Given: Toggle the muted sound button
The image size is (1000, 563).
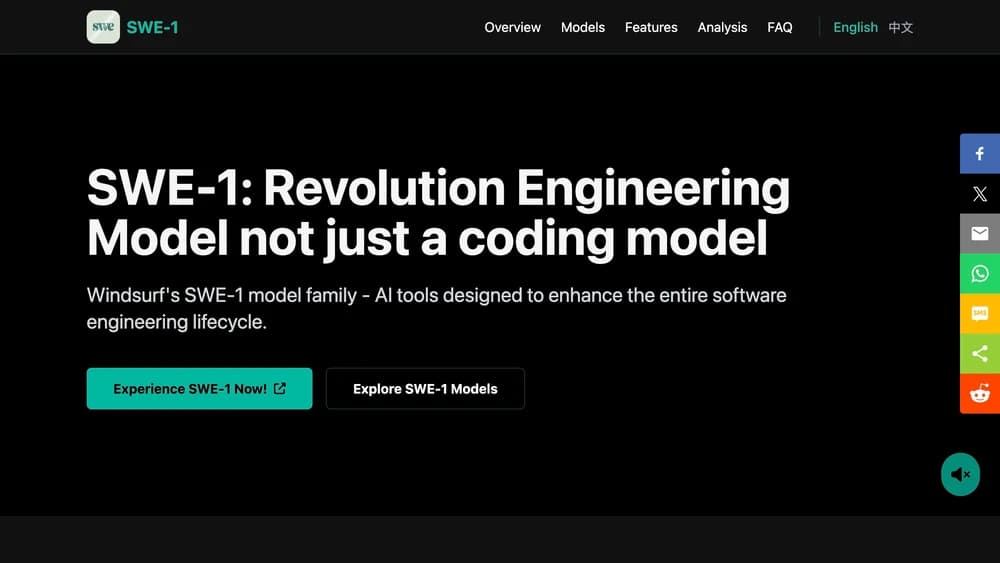Looking at the screenshot, I should [960, 474].
